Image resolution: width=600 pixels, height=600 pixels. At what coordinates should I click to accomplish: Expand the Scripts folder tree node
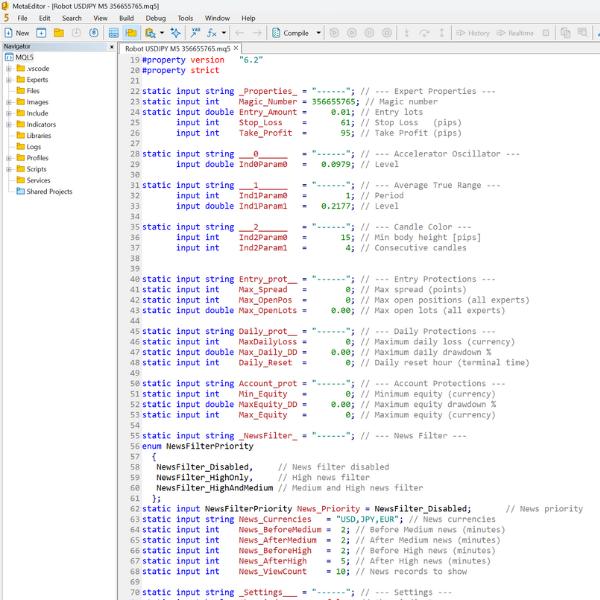coord(9,169)
